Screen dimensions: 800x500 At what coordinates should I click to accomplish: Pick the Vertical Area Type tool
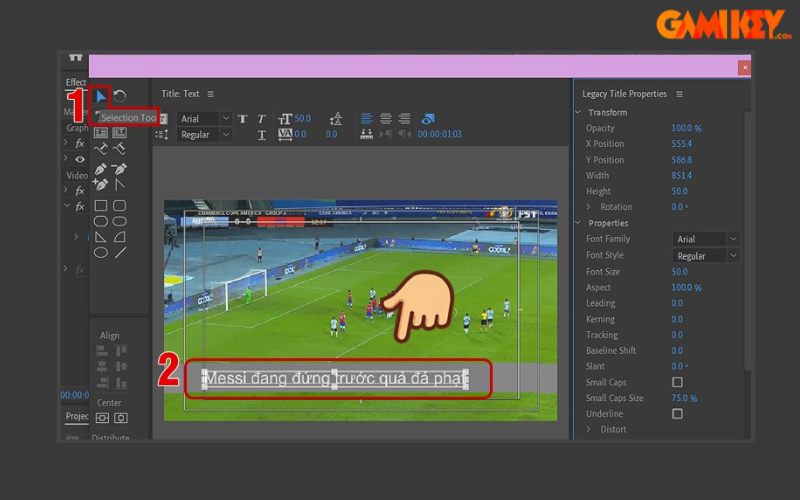(119, 133)
